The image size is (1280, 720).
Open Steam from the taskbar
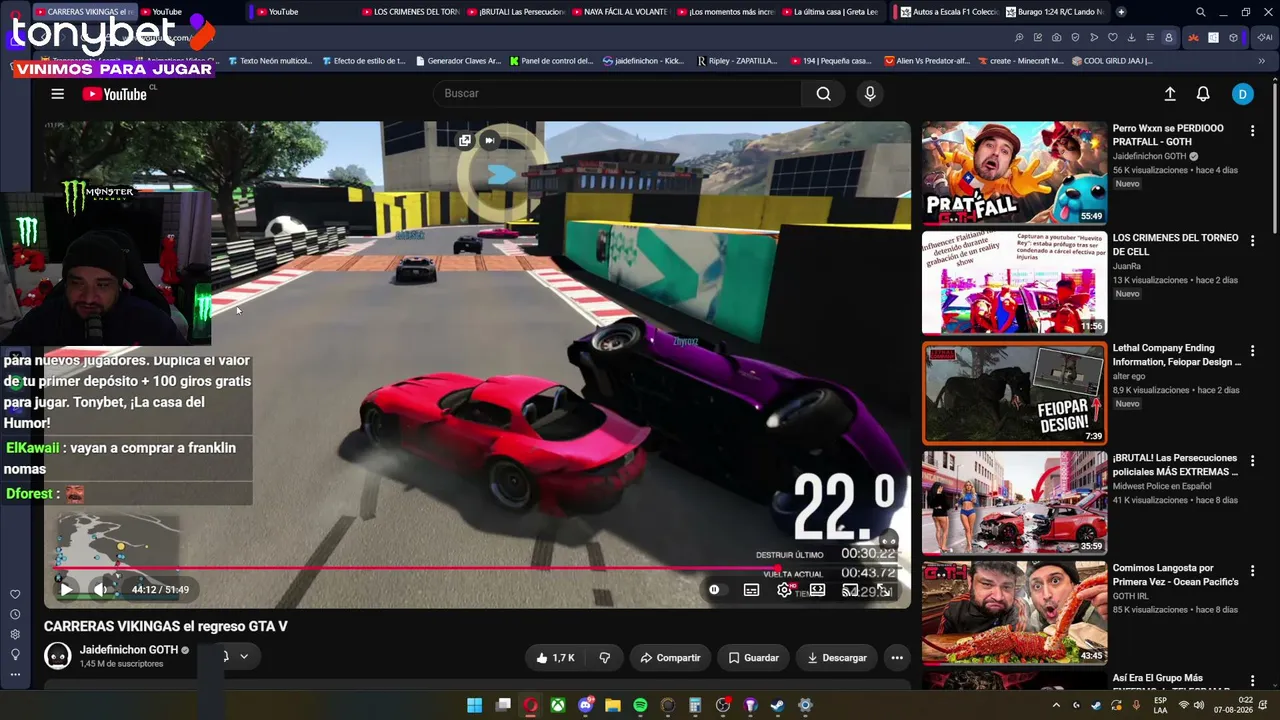(x=777, y=705)
